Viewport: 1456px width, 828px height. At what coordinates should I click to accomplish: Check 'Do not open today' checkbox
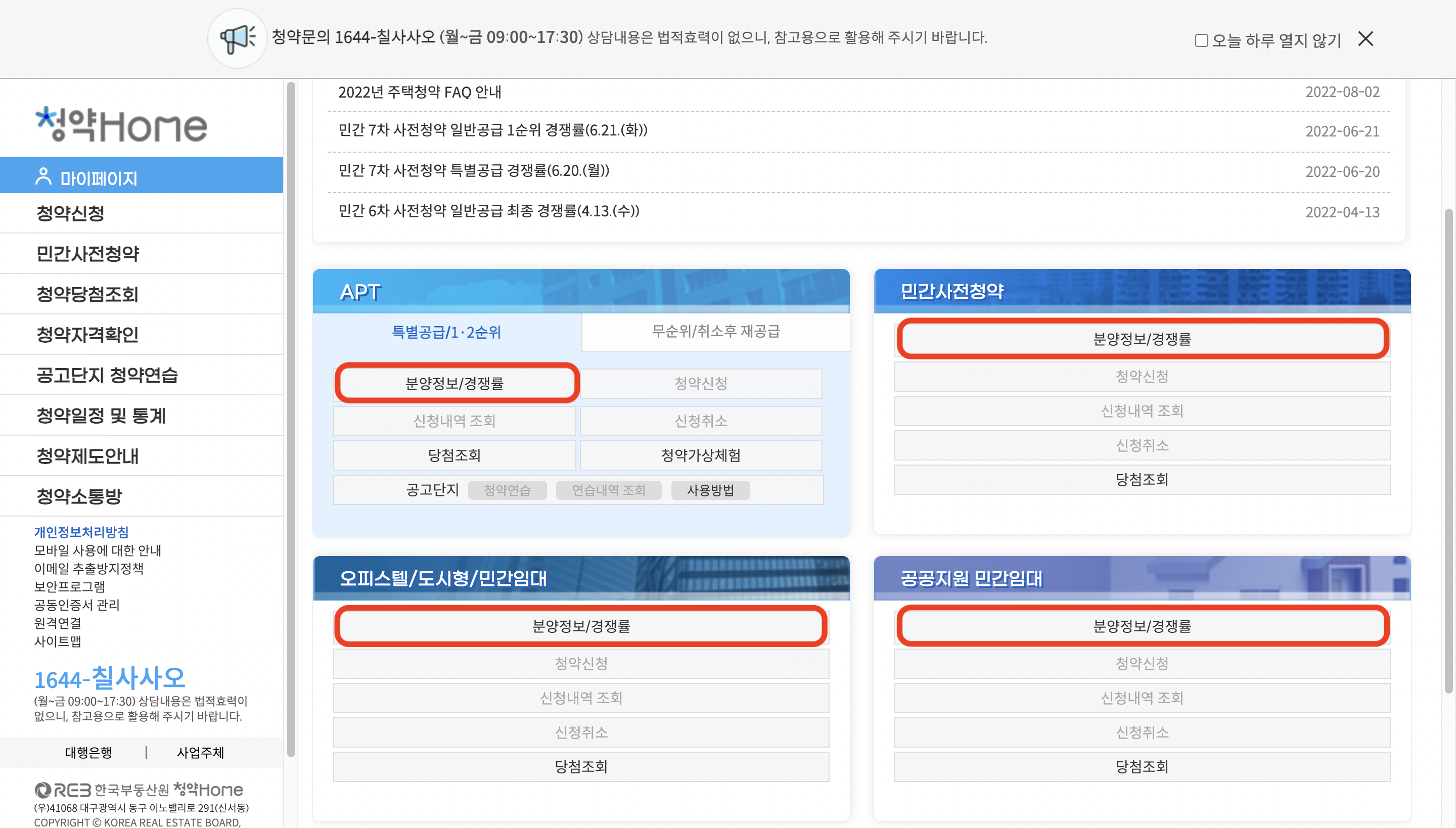[1201, 40]
